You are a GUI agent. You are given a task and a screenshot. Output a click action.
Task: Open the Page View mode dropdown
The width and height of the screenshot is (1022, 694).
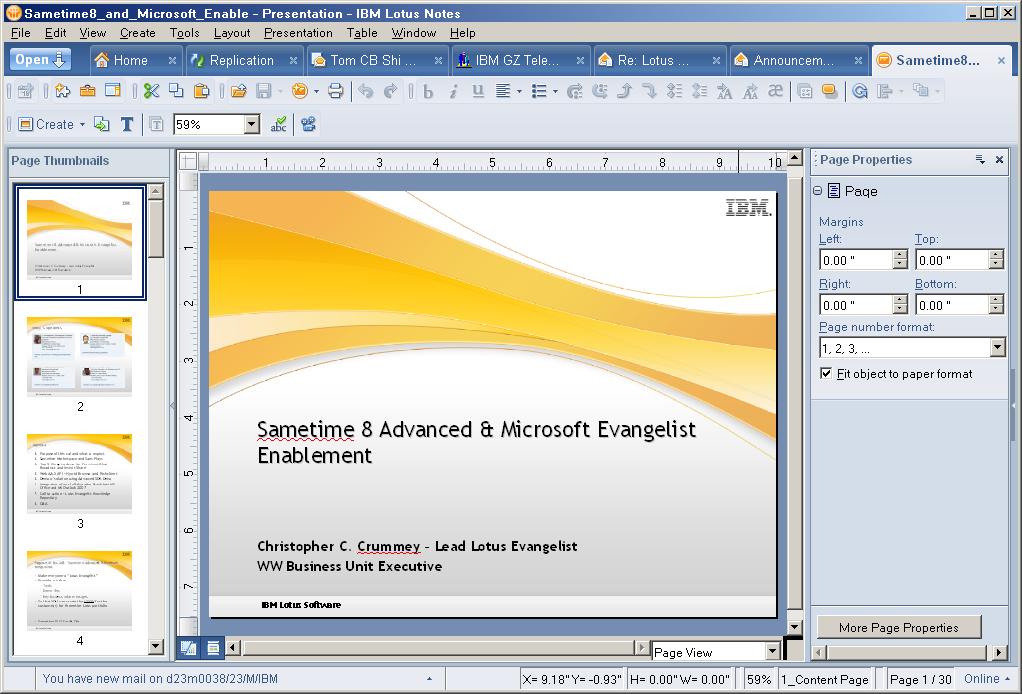(x=773, y=651)
